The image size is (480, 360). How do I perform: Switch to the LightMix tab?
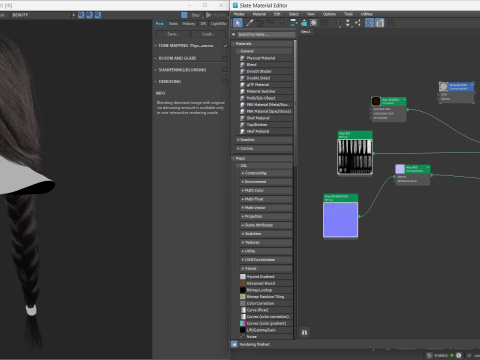click(218, 24)
